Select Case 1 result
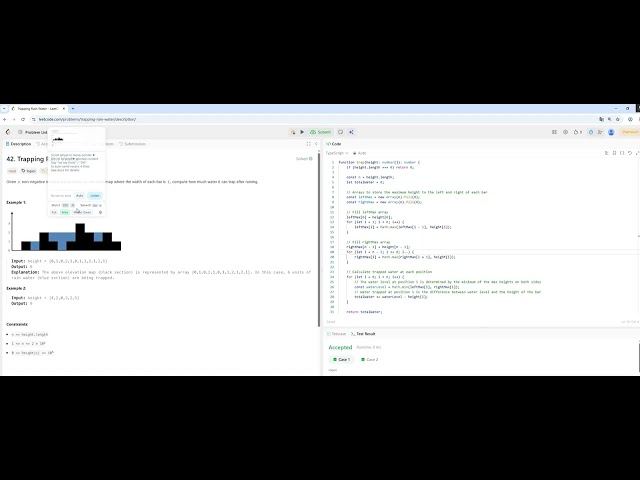640x480 pixels. [x=342, y=360]
